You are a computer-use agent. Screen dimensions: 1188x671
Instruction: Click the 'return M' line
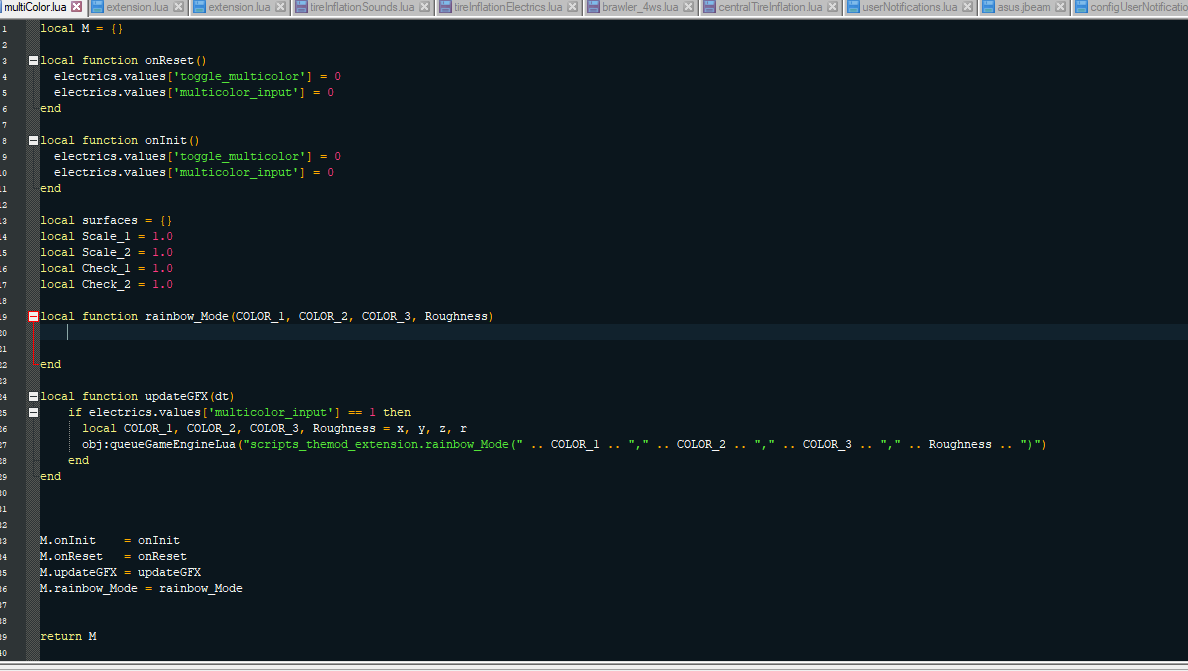(x=68, y=636)
